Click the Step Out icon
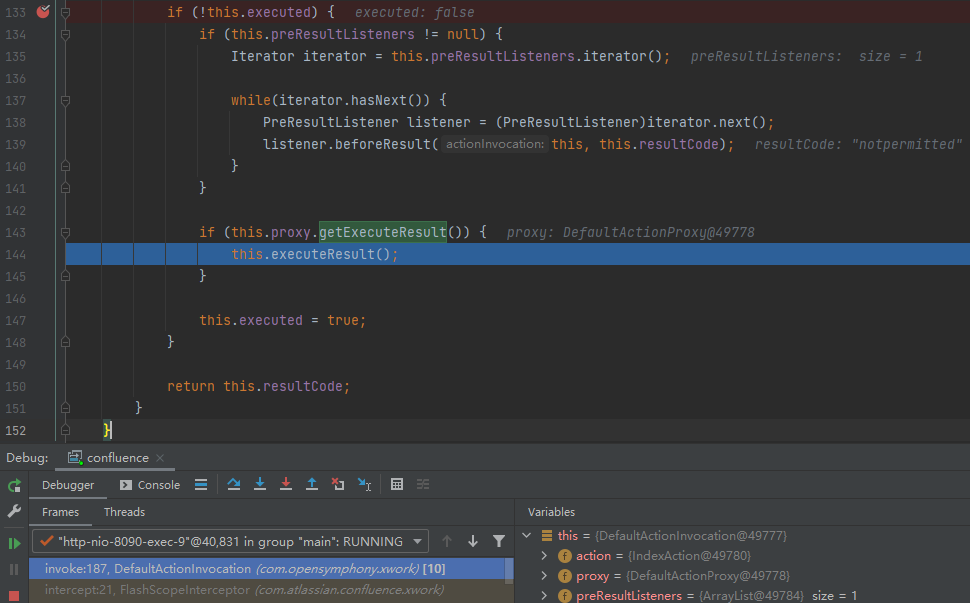970x603 pixels. coord(312,484)
